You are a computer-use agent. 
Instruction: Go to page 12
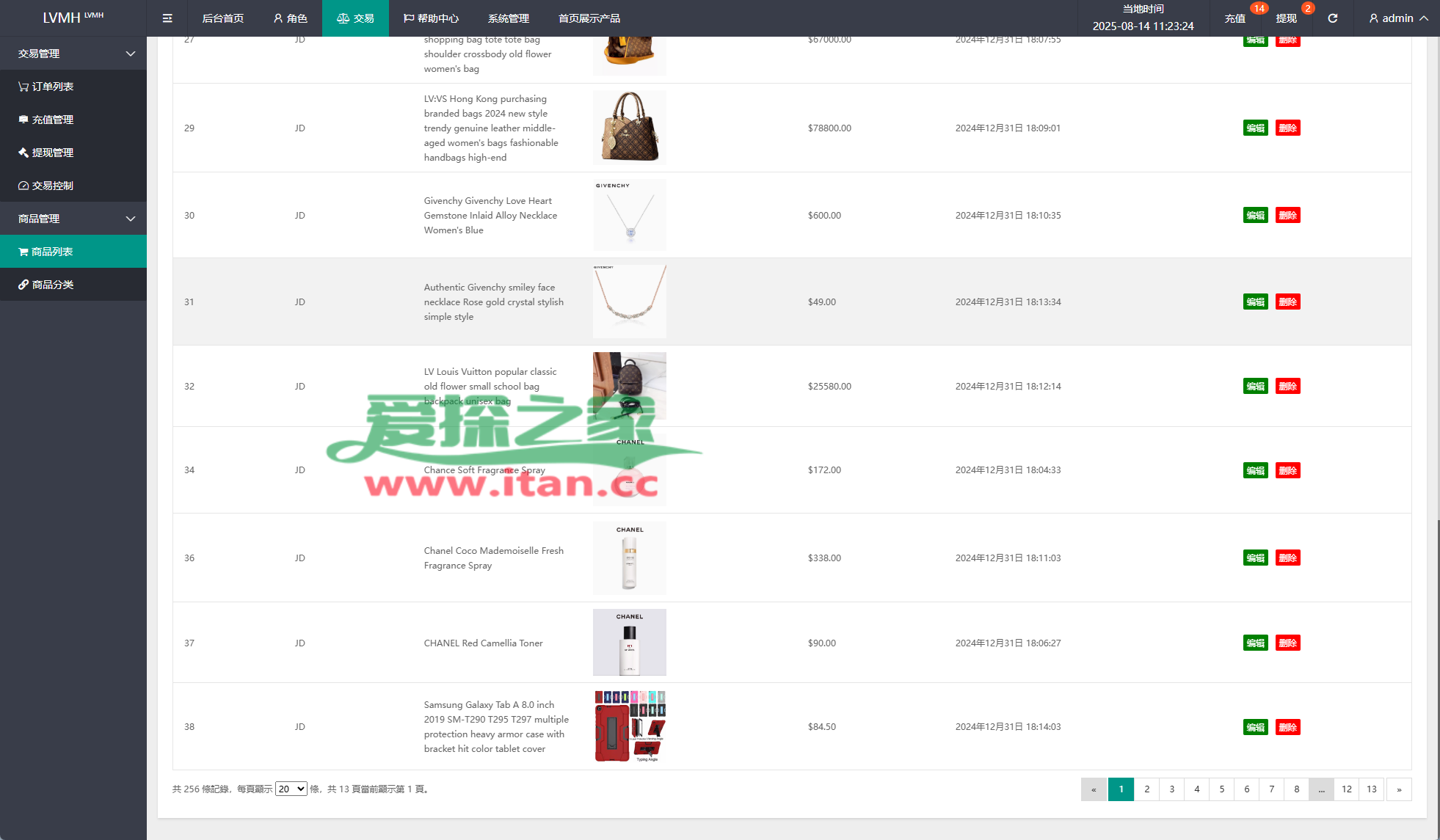pyautogui.click(x=1346, y=789)
